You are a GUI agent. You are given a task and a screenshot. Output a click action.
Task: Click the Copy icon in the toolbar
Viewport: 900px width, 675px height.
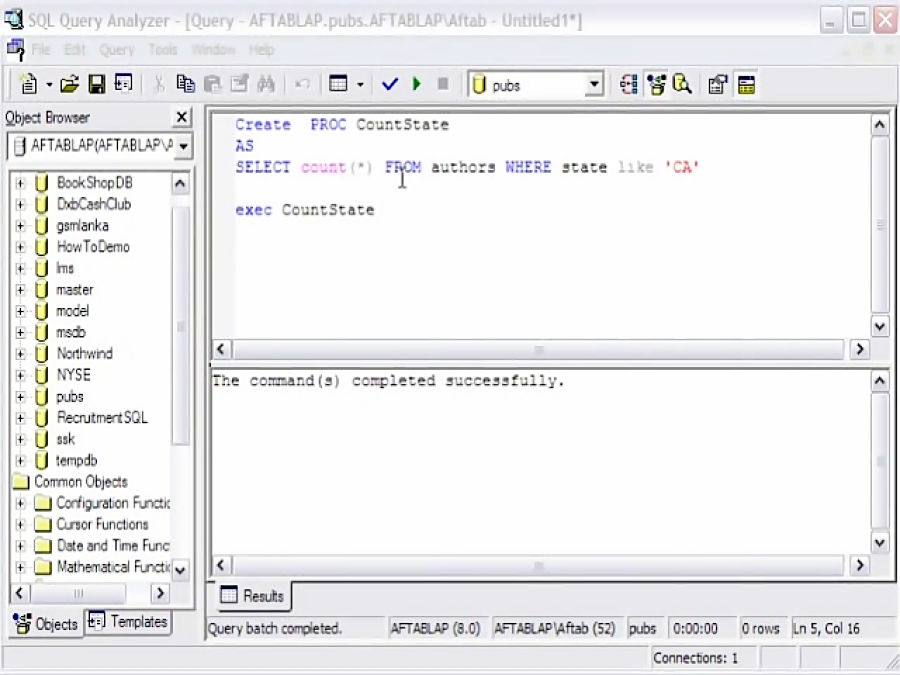tap(185, 85)
